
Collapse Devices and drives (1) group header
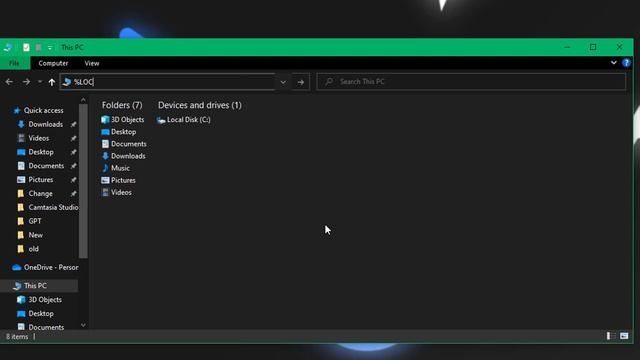200,105
